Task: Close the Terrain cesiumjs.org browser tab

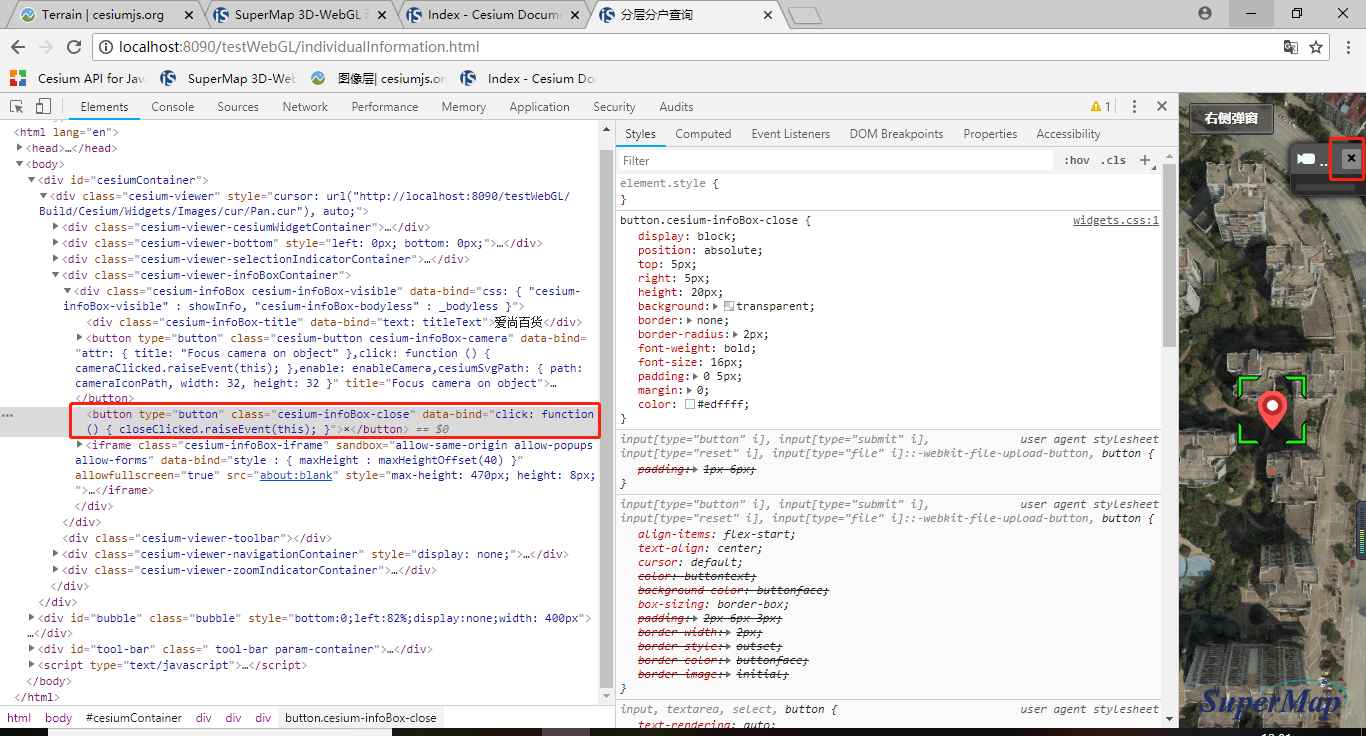Action: click(187, 15)
